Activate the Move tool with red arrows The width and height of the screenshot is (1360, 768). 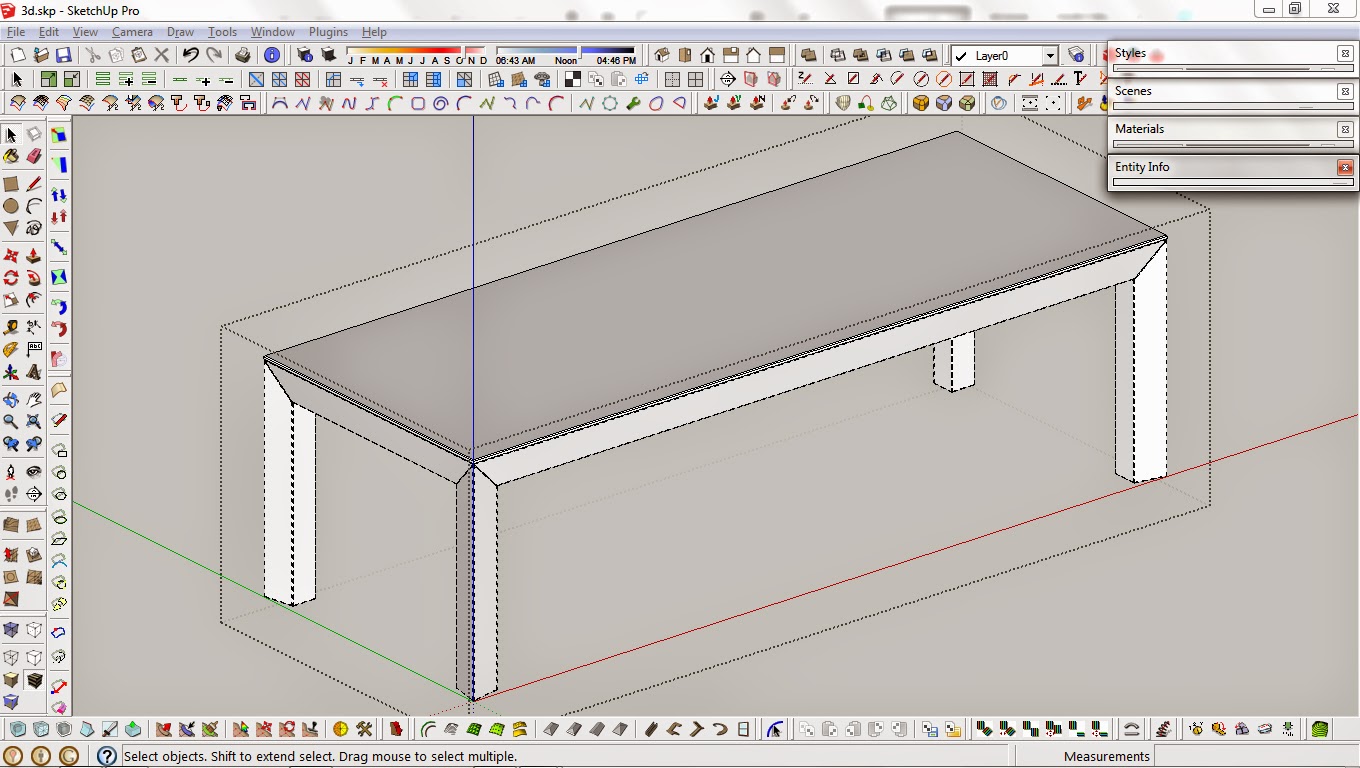pos(10,256)
